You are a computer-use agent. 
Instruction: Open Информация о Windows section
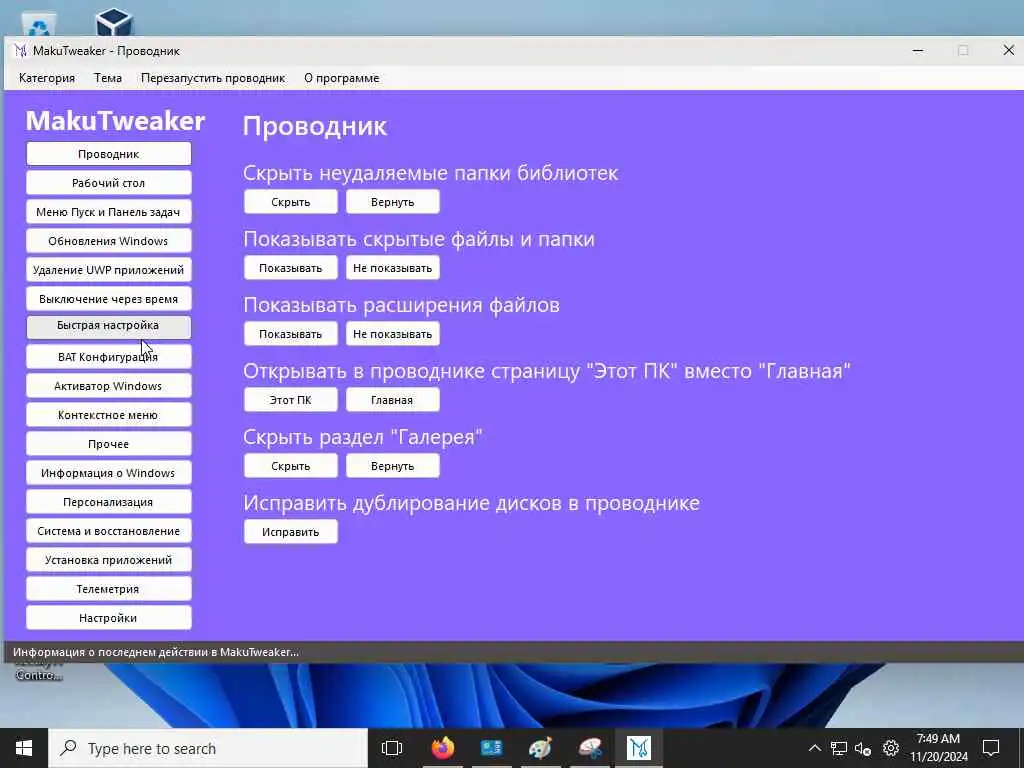coord(108,473)
